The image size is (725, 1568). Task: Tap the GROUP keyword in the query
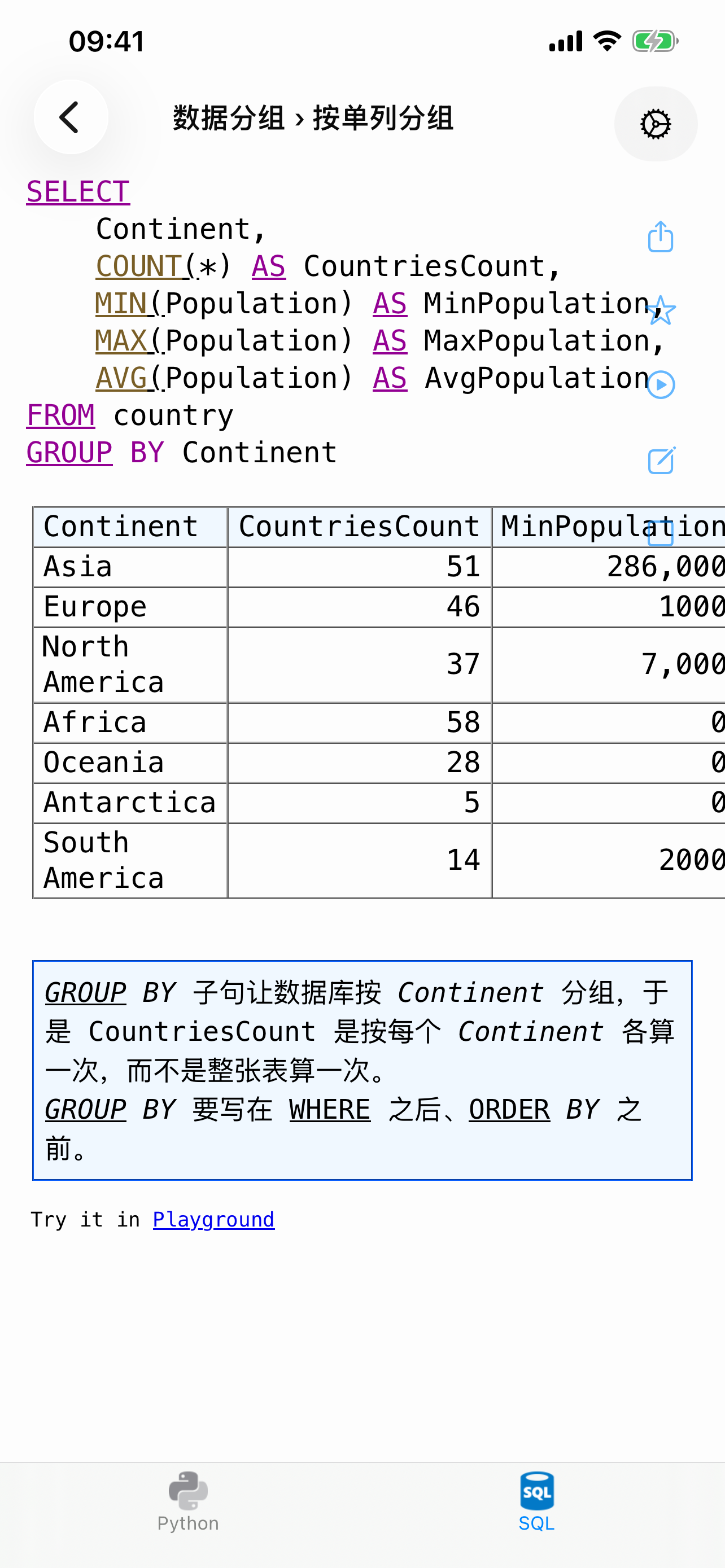pos(69,452)
